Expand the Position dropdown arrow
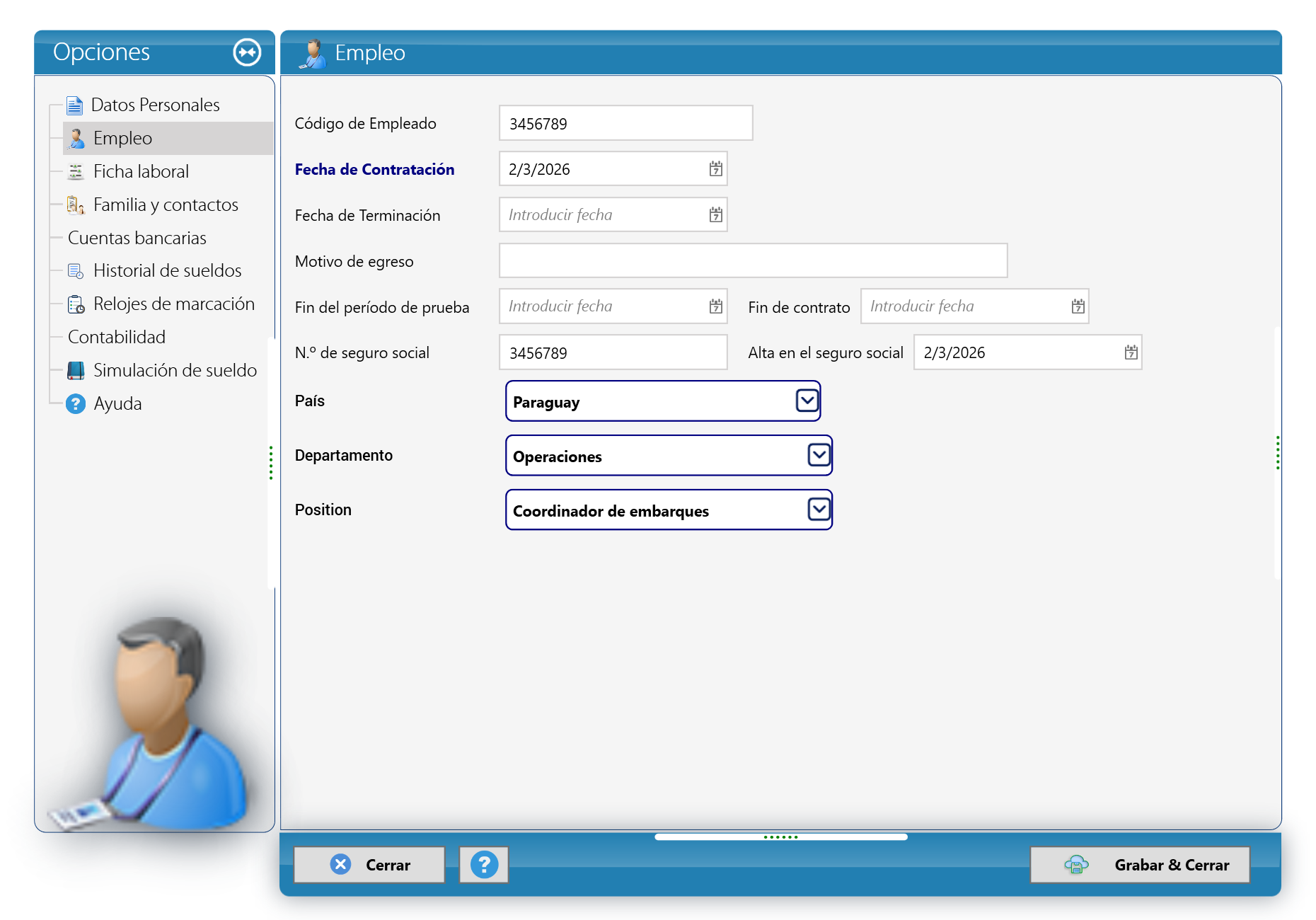 click(819, 510)
